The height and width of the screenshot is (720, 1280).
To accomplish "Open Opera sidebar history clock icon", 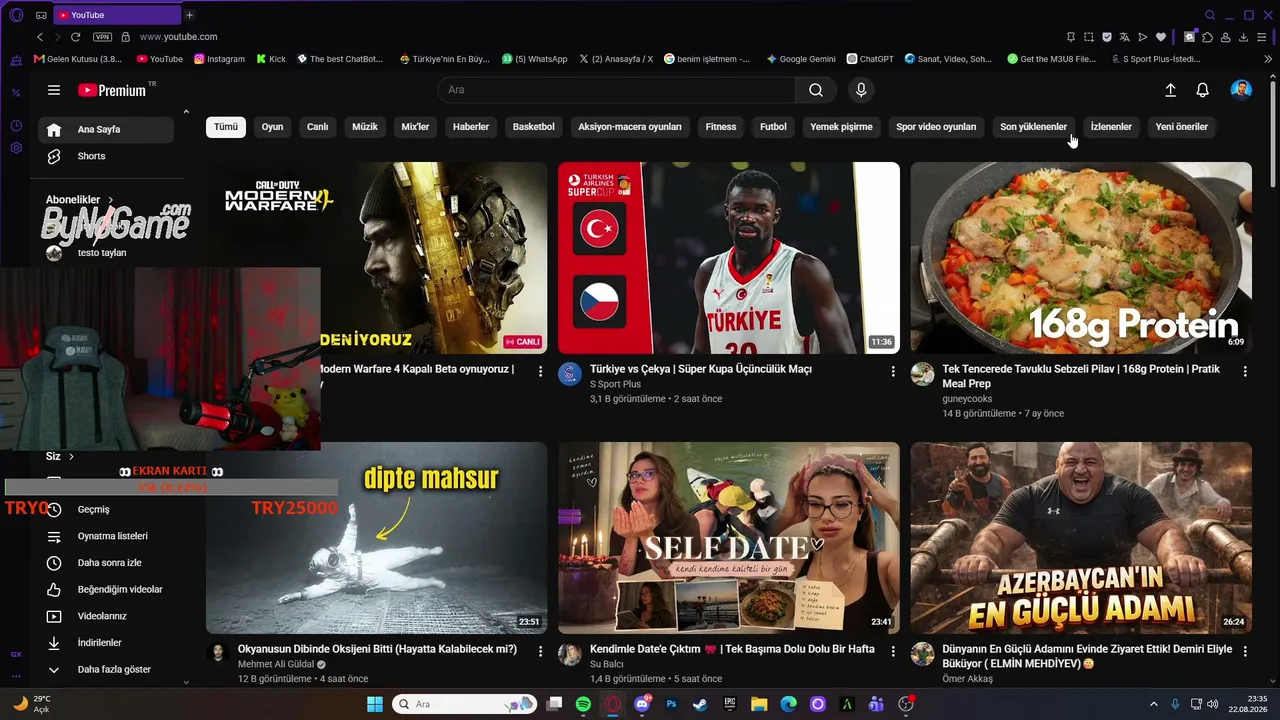I will (x=16, y=126).
